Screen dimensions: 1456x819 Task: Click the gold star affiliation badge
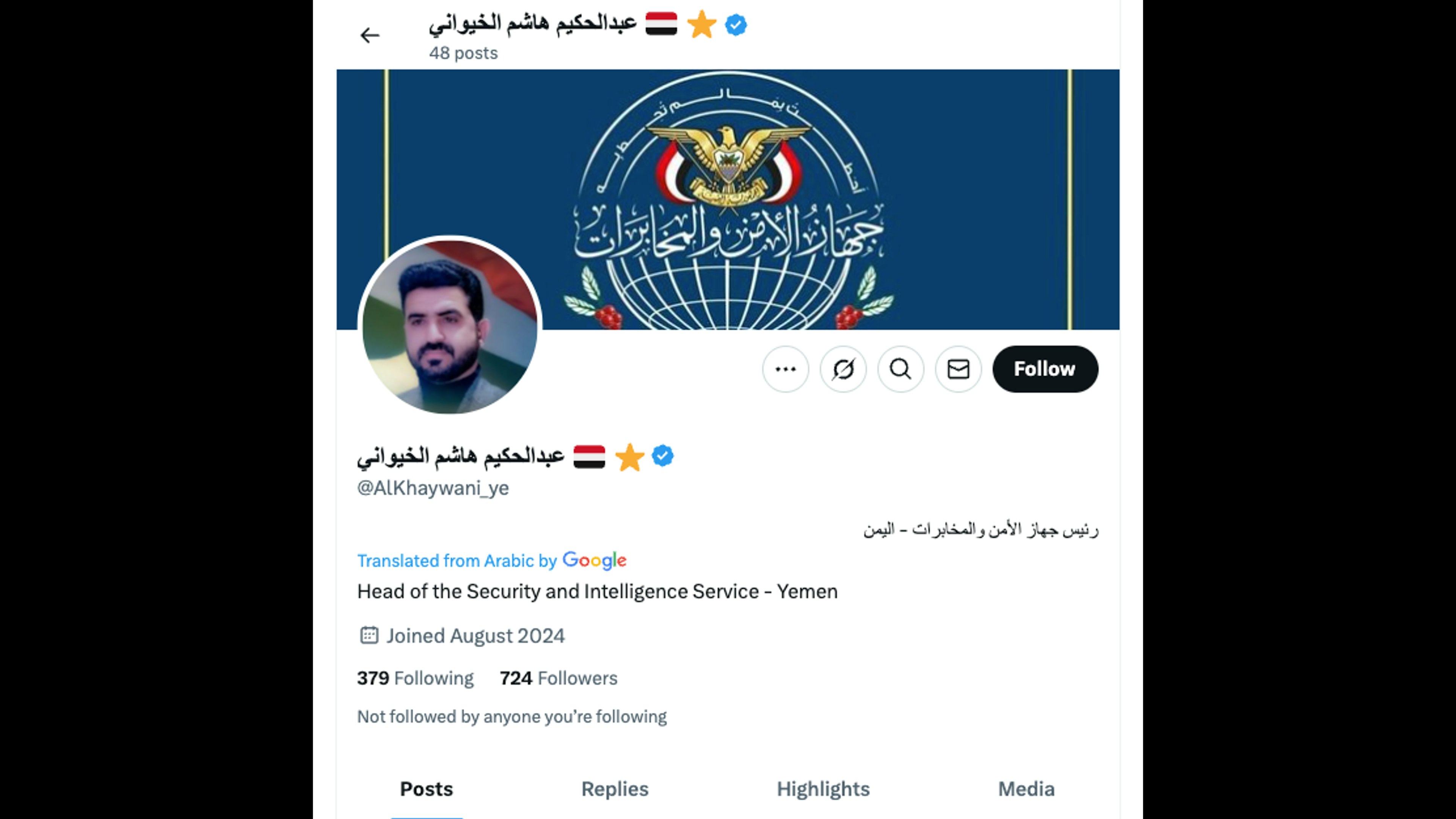tap(630, 457)
